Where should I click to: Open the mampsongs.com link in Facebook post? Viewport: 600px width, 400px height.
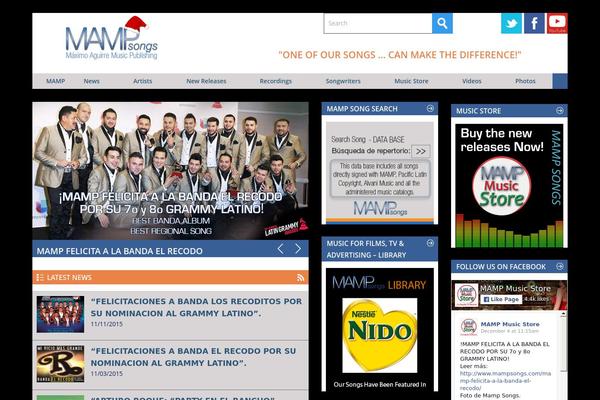pyautogui.click(x=505, y=380)
